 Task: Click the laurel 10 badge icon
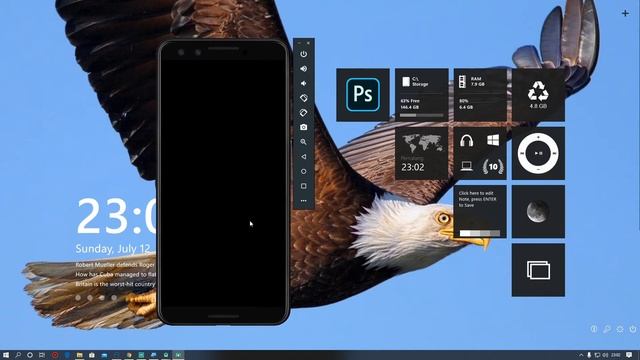[x=493, y=167]
